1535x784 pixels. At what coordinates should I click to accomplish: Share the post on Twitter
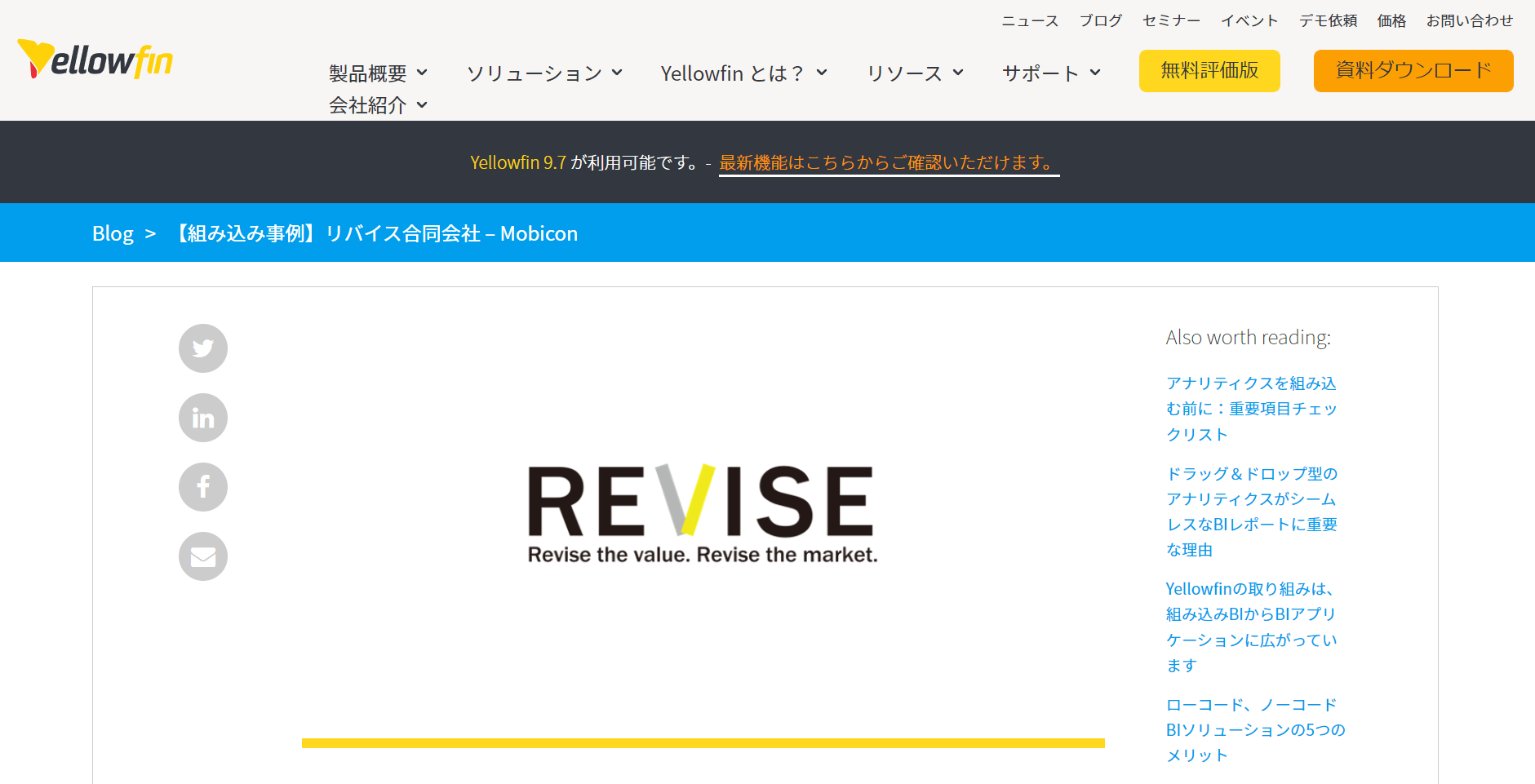203,348
